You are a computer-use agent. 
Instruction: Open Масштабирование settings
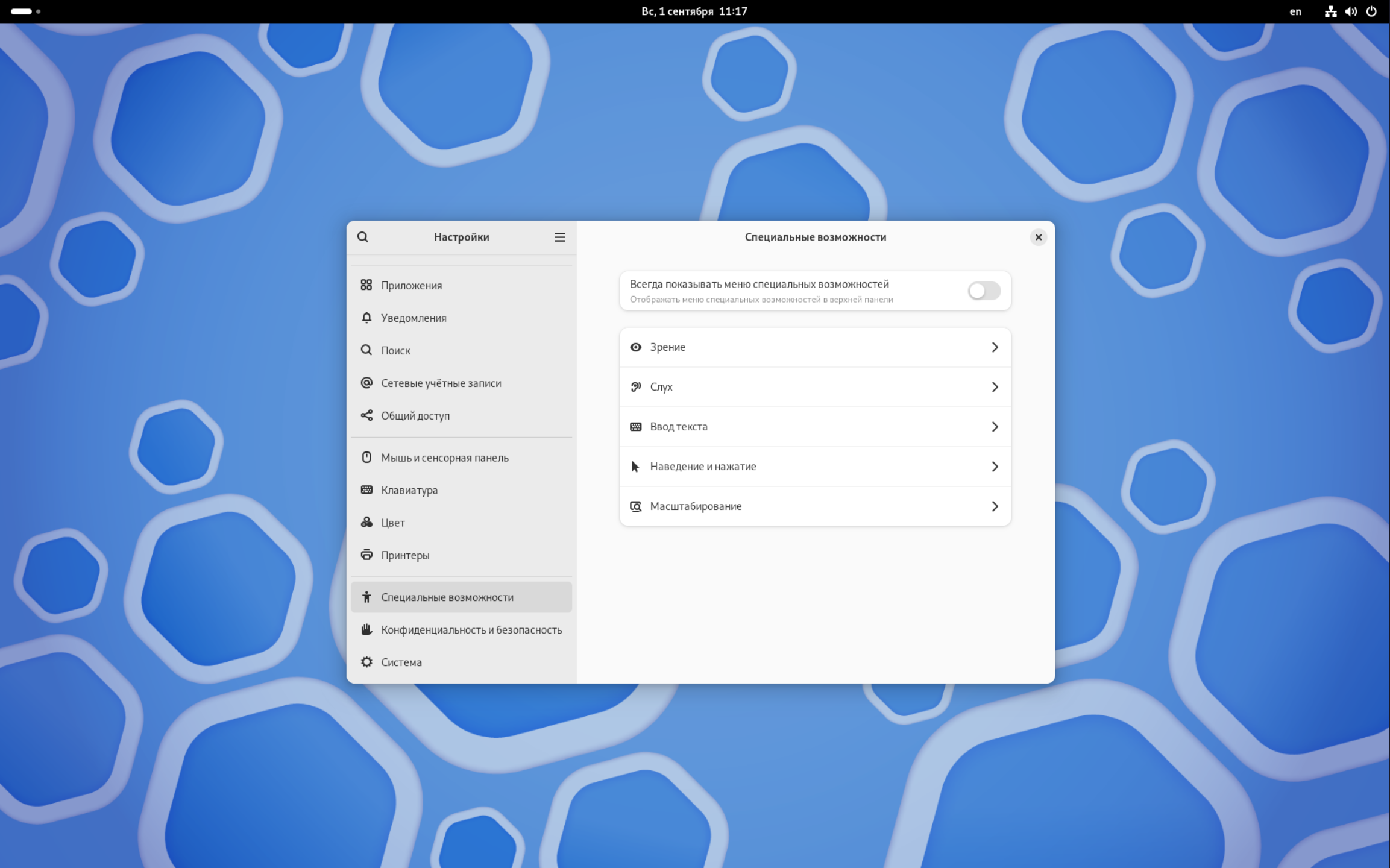pos(815,506)
